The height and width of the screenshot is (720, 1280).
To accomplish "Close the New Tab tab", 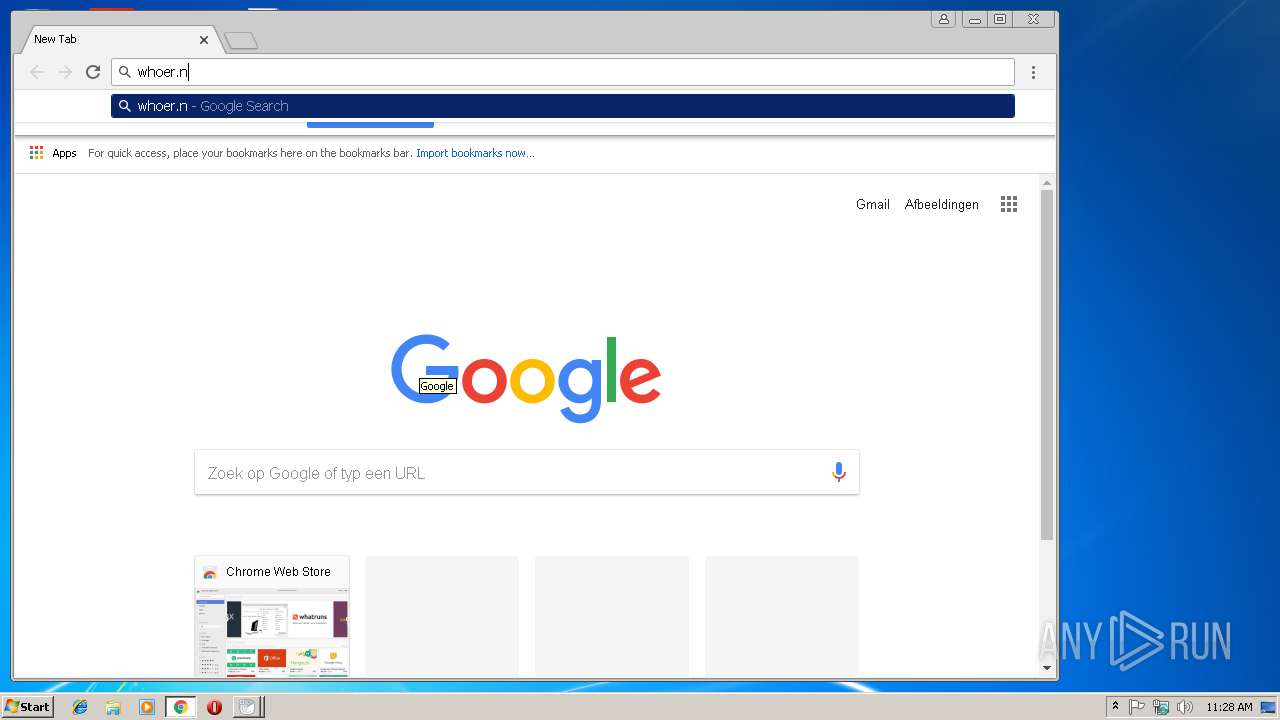I will 204,40.
